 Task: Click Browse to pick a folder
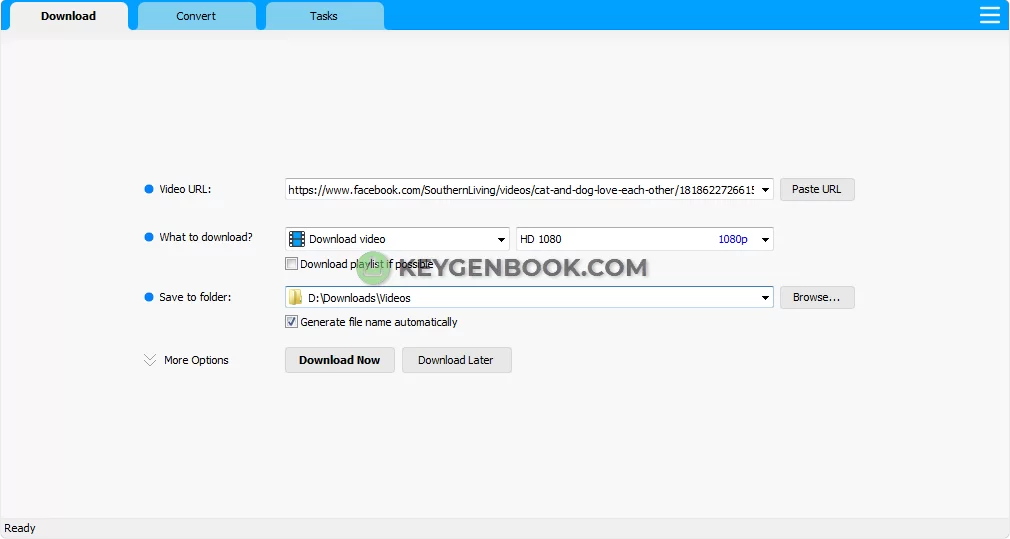[x=817, y=297]
